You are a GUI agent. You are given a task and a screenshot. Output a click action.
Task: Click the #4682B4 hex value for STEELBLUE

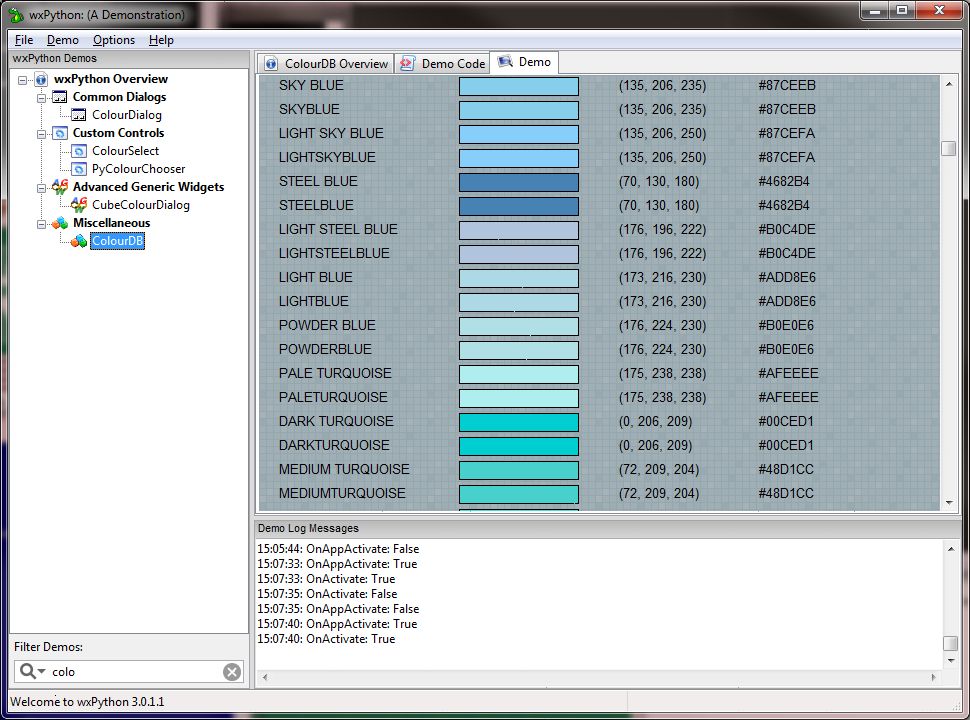point(784,205)
